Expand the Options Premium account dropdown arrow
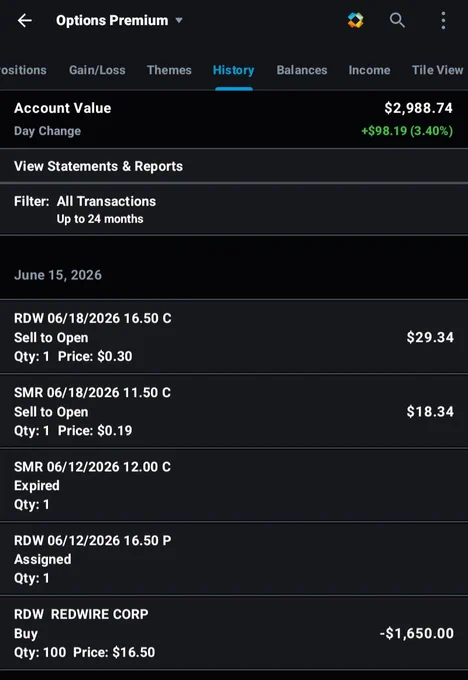The image size is (468, 680). [x=179, y=20]
